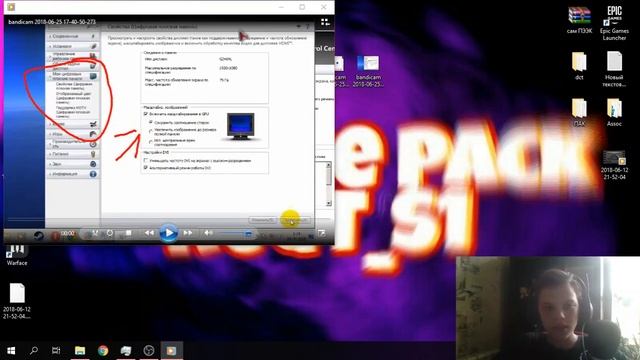Open Google Chrome from the taskbar
The image size is (640, 360).
point(103,351)
